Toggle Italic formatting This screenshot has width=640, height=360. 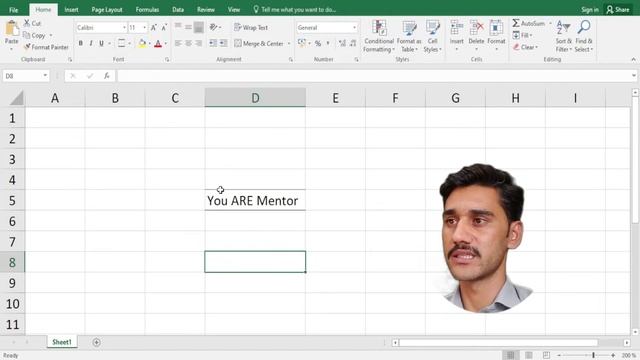(x=91, y=43)
